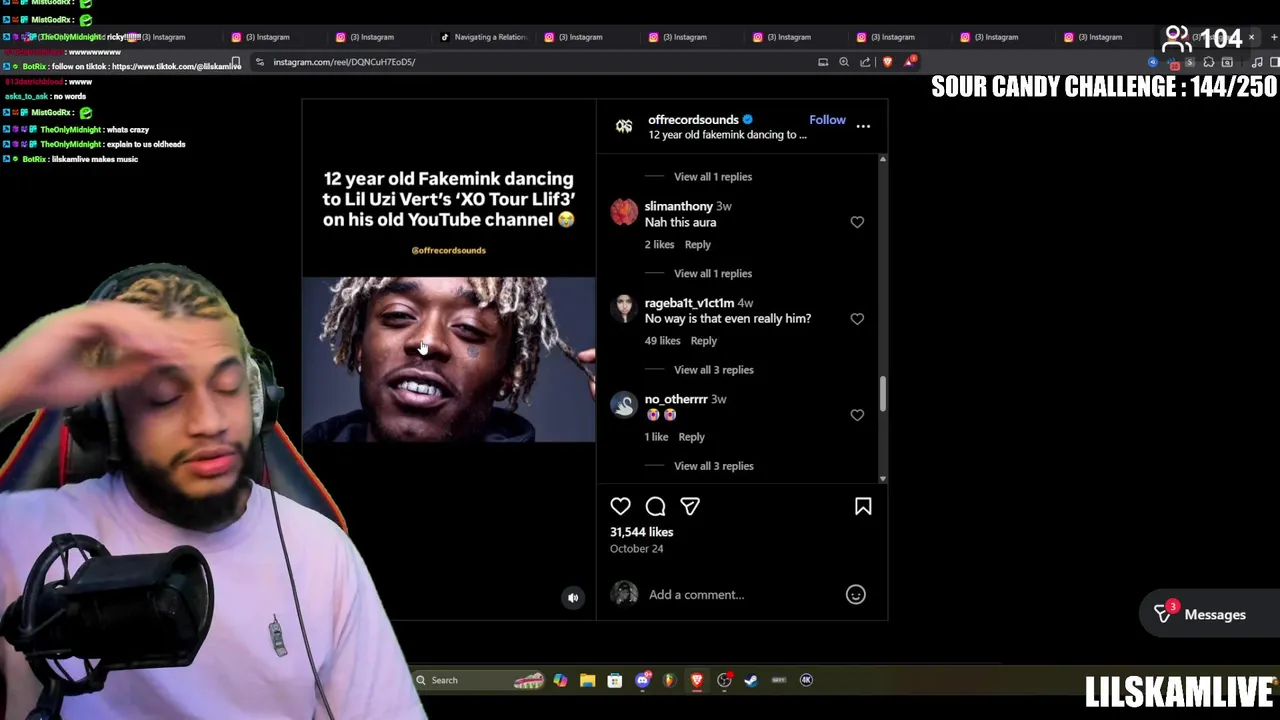Expand View all 1 replies above slimanthony's comment
Screen dimensions: 1280x720
coord(713,177)
